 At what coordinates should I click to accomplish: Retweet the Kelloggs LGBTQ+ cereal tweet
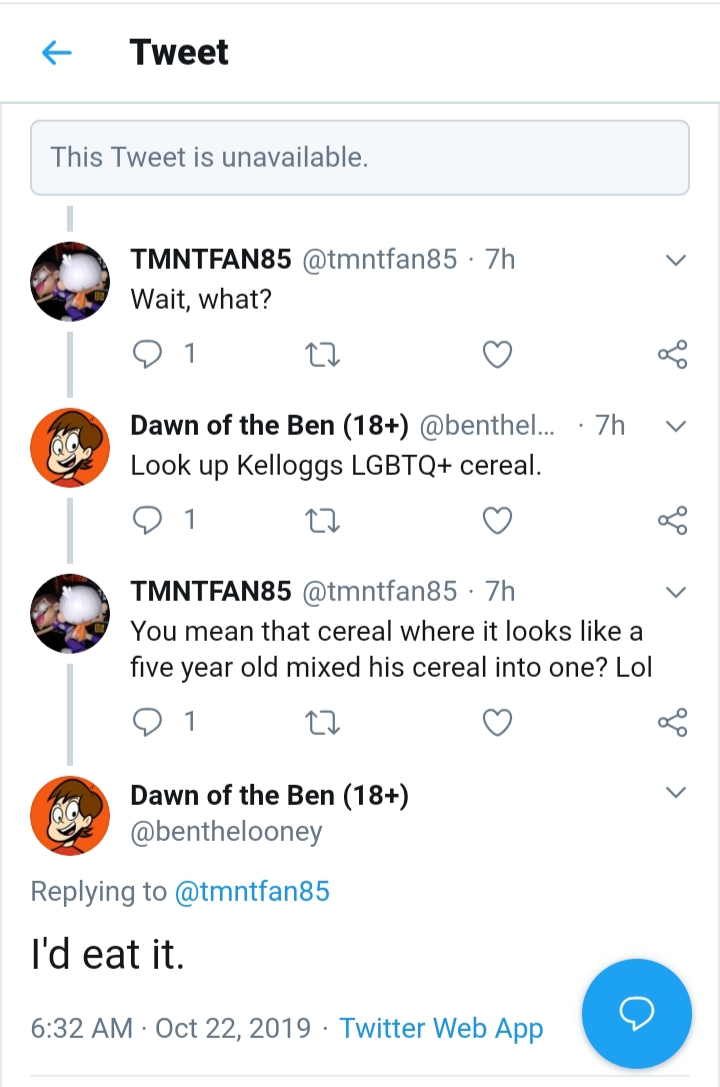pyautogui.click(x=322, y=521)
